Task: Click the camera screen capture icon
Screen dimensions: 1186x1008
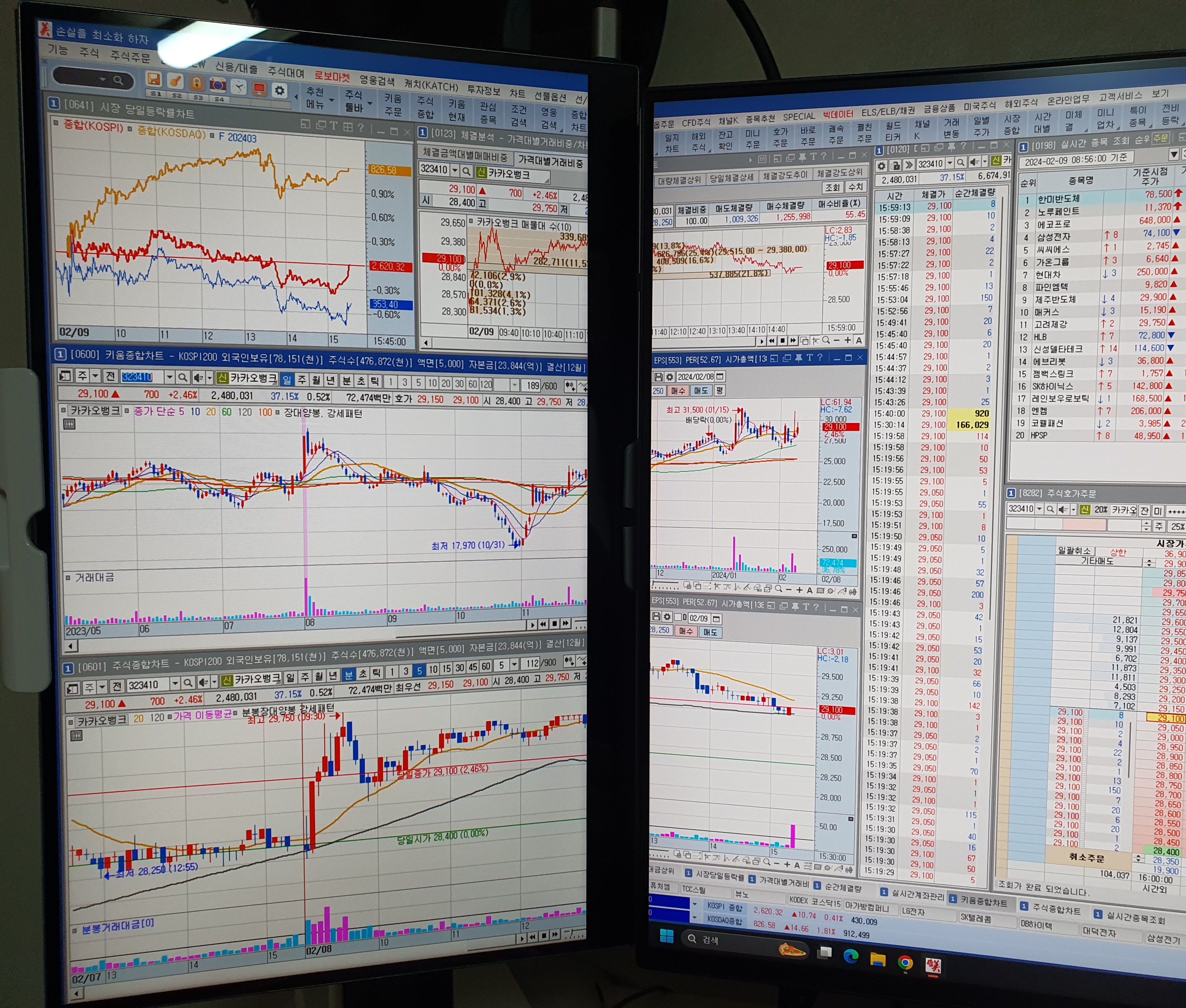Action: 217,85
